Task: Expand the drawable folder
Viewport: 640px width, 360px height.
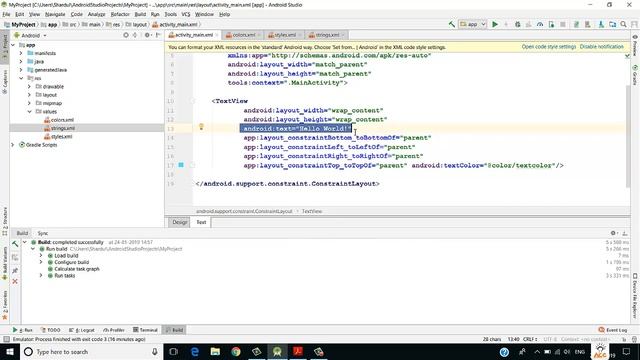Action: [29, 87]
